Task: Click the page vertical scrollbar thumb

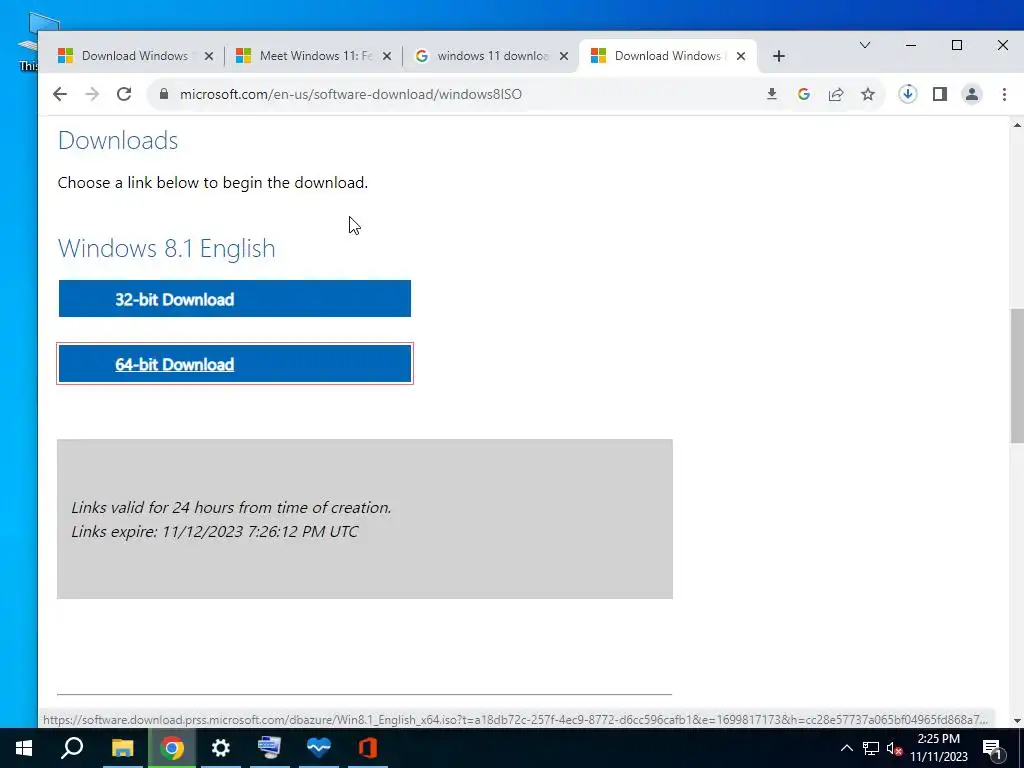Action: pyautogui.click(x=1017, y=376)
